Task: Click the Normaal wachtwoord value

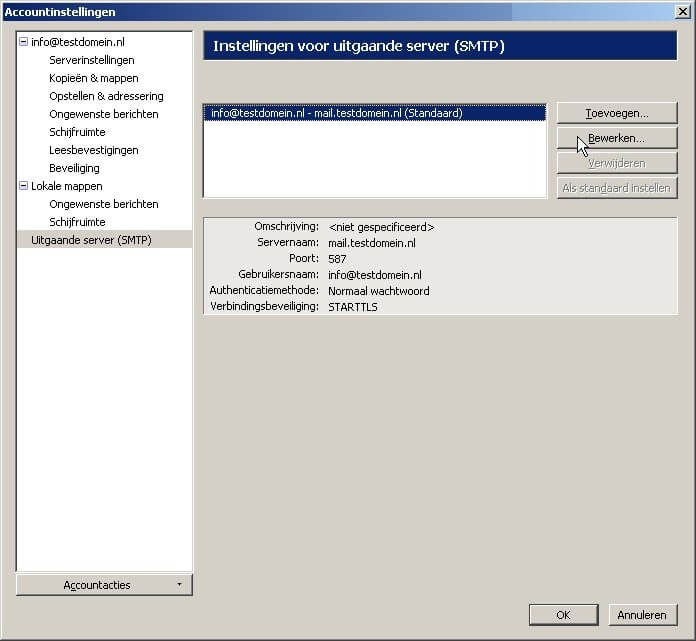Action: click(379, 291)
